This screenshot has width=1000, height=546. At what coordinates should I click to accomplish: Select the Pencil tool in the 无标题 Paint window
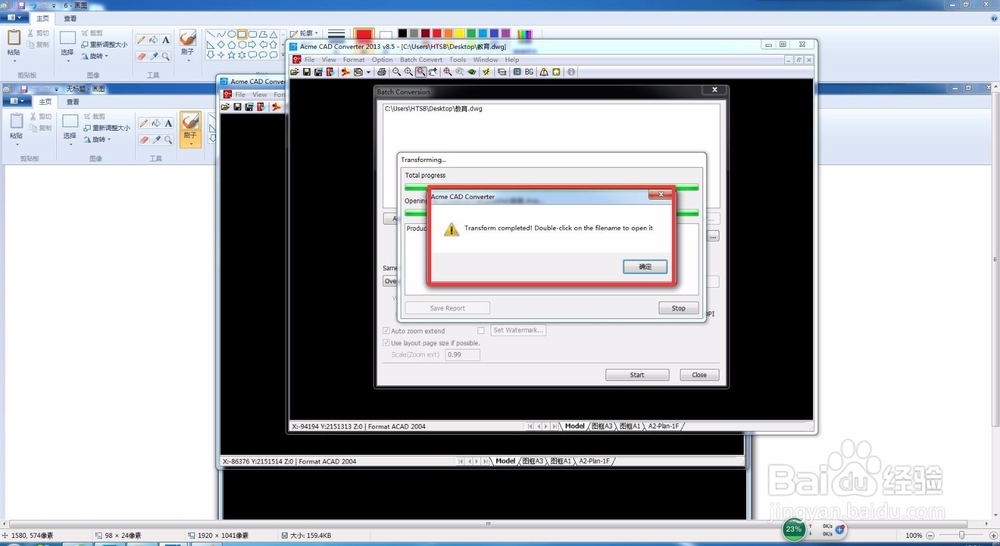143,123
